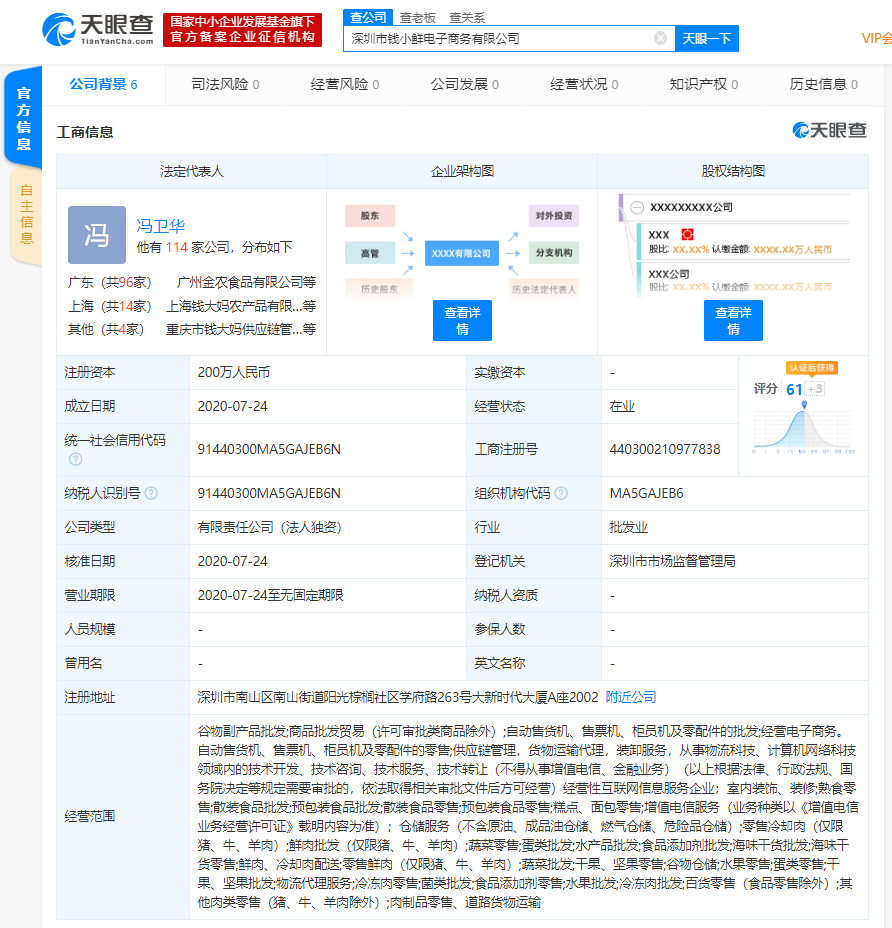892x928 pixels.
Task: Switch search mode to 查老板
Action: click(x=417, y=17)
